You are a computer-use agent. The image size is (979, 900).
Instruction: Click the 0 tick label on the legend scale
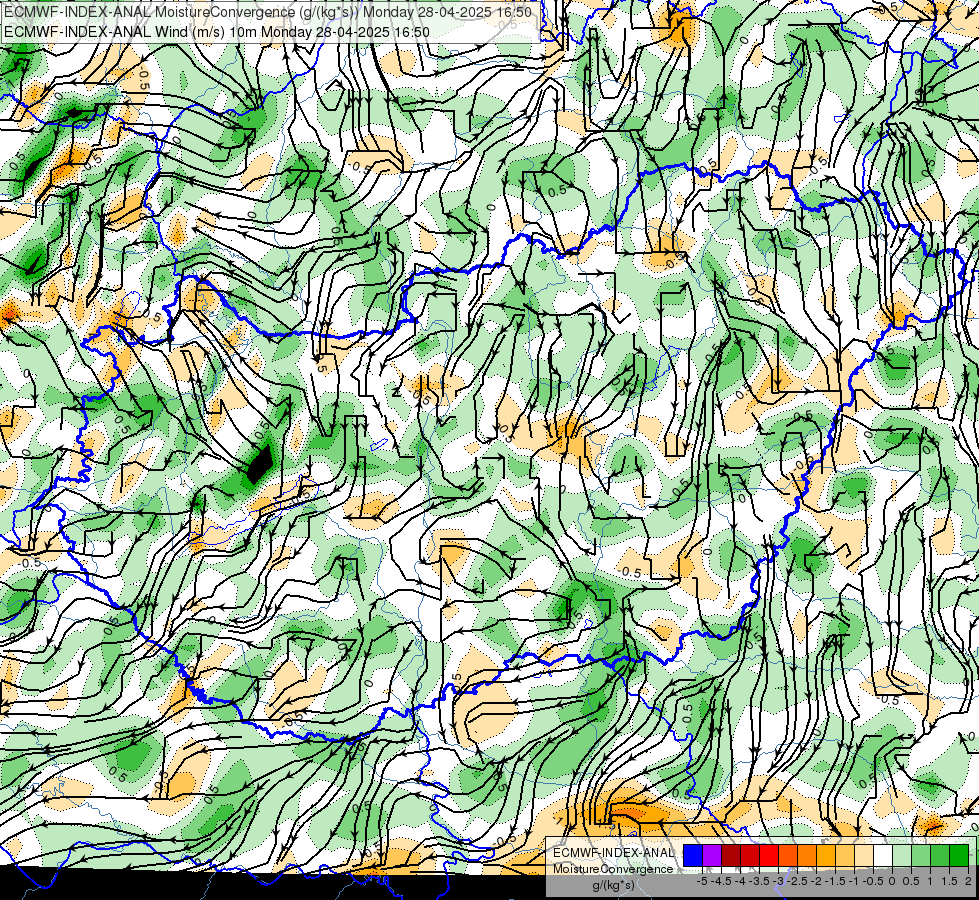893,881
